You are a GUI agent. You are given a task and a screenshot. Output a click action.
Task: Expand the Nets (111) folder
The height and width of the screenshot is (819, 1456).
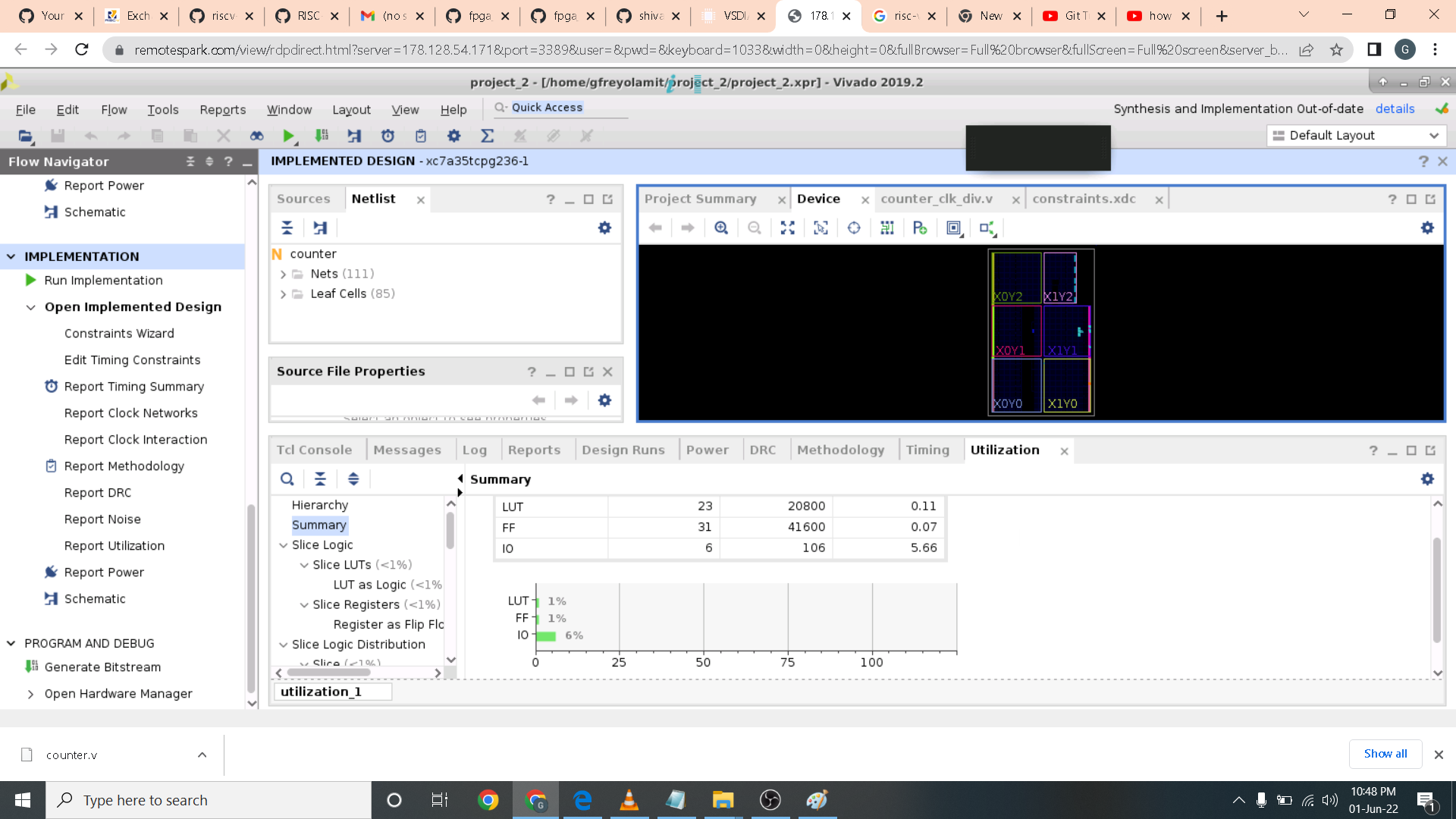pos(283,275)
